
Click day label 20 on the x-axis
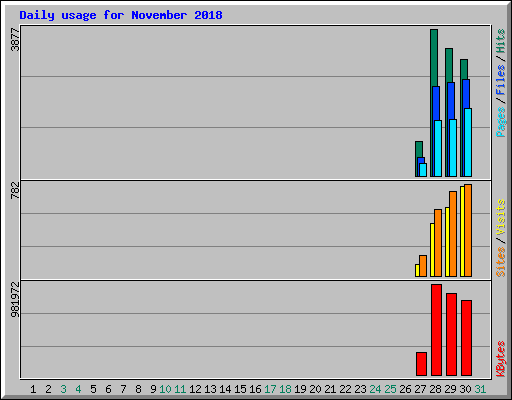[x=315, y=389]
